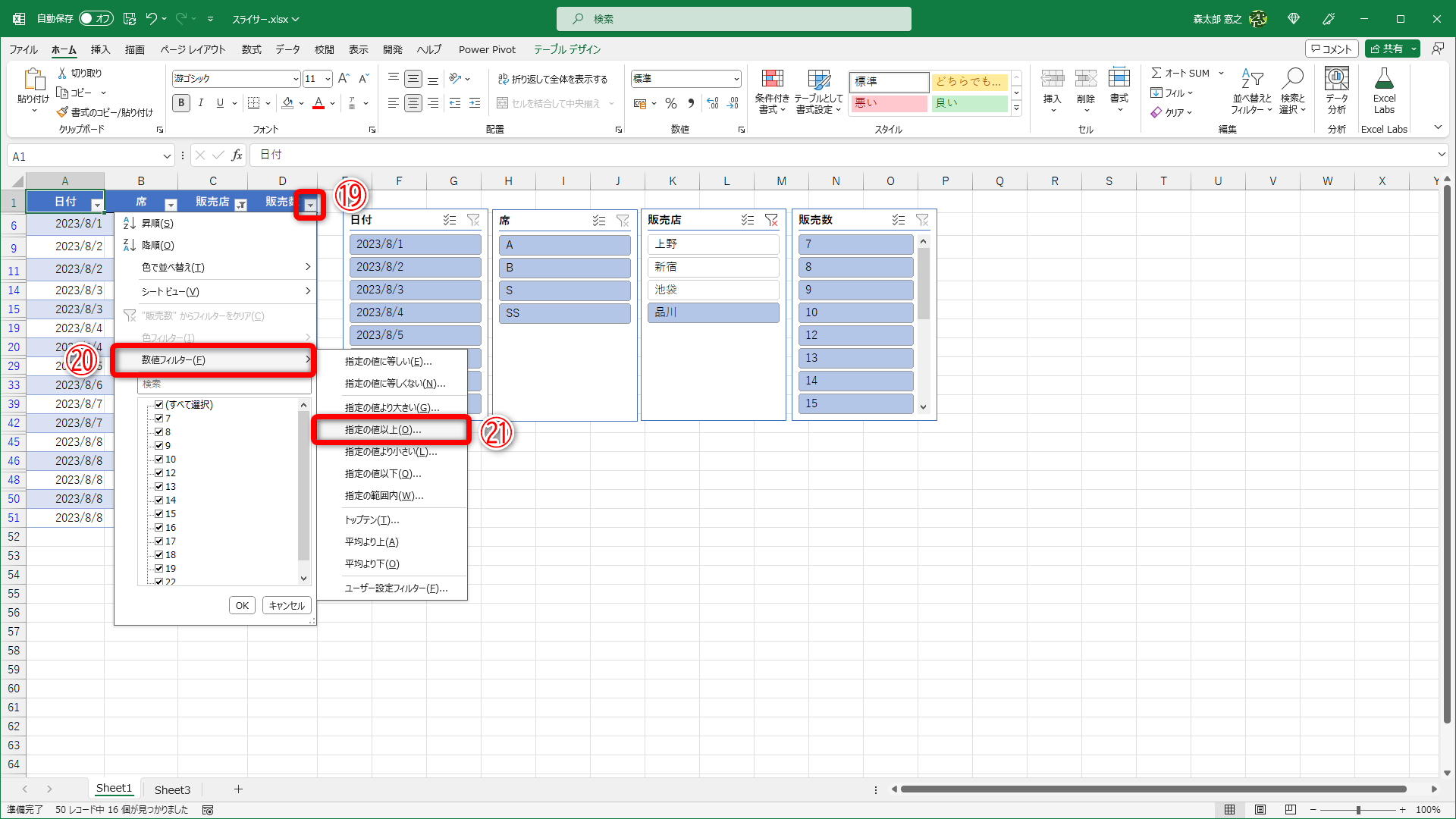The height and width of the screenshot is (819, 1456).
Task: Click the OK button in filter menu
Action: point(242,605)
